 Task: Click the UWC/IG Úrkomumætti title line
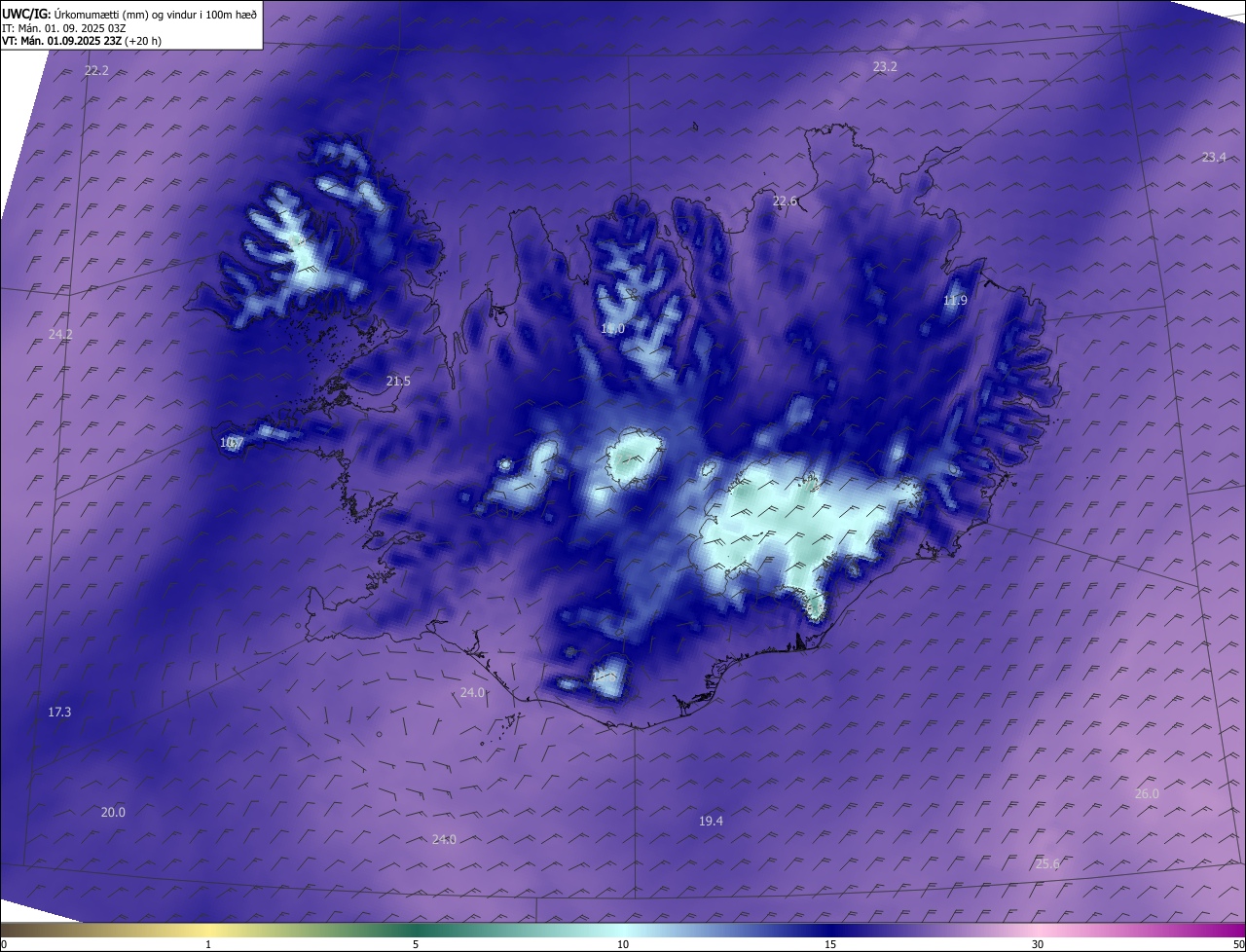tap(129, 13)
